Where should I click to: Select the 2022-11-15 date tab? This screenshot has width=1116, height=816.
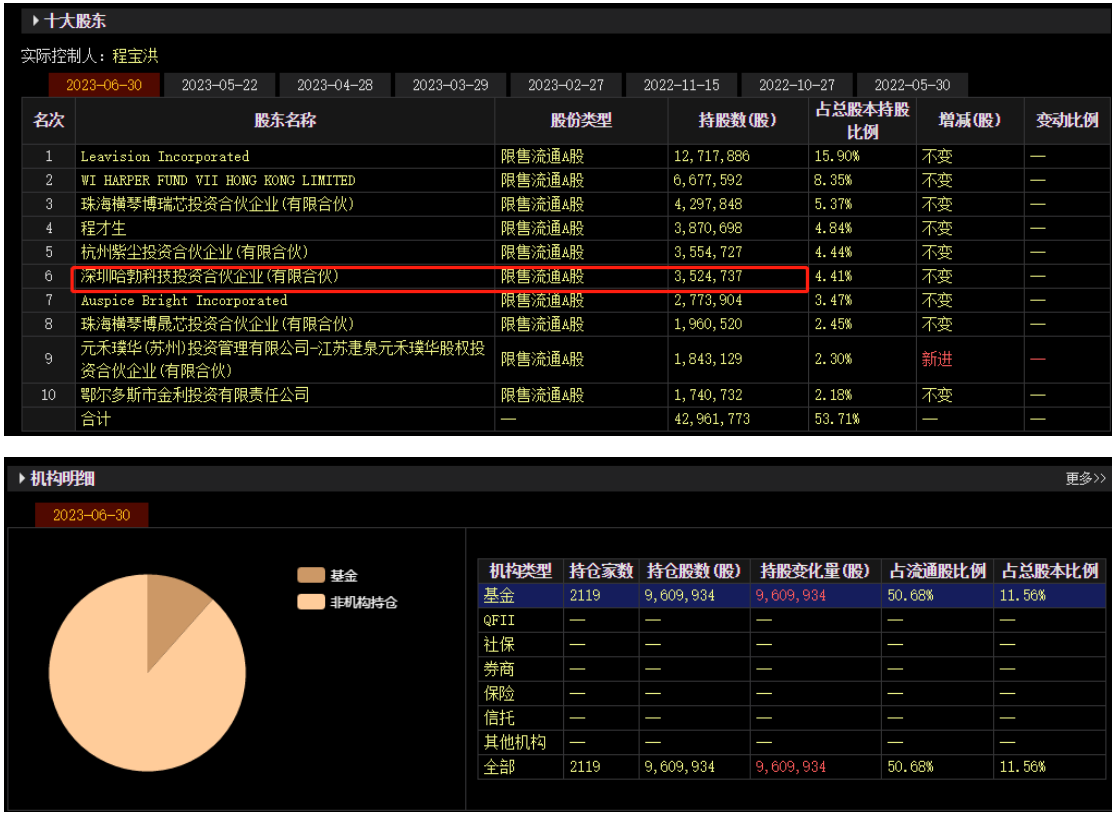(681, 85)
